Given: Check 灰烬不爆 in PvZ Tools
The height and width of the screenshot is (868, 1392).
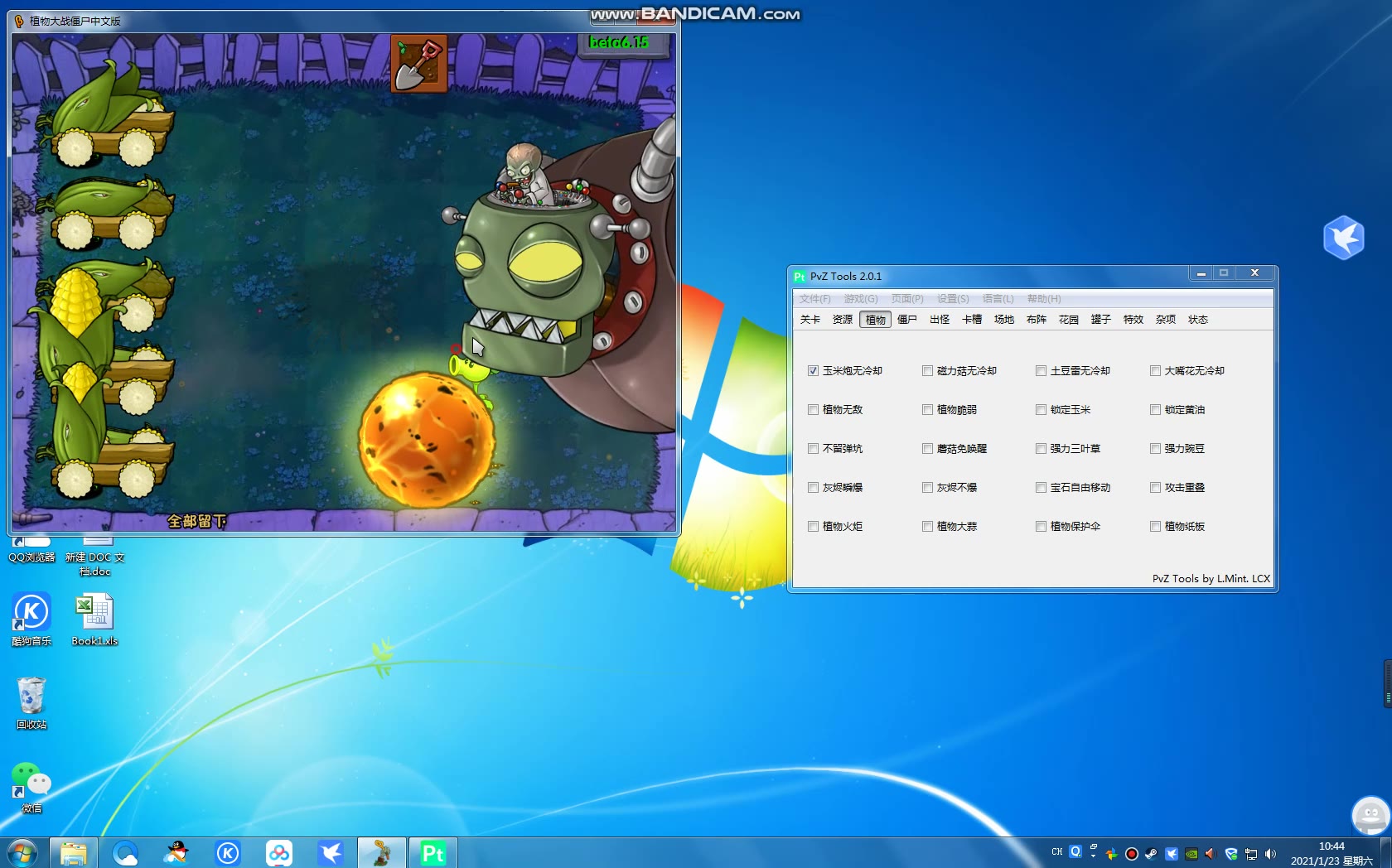Looking at the screenshot, I should [927, 487].
